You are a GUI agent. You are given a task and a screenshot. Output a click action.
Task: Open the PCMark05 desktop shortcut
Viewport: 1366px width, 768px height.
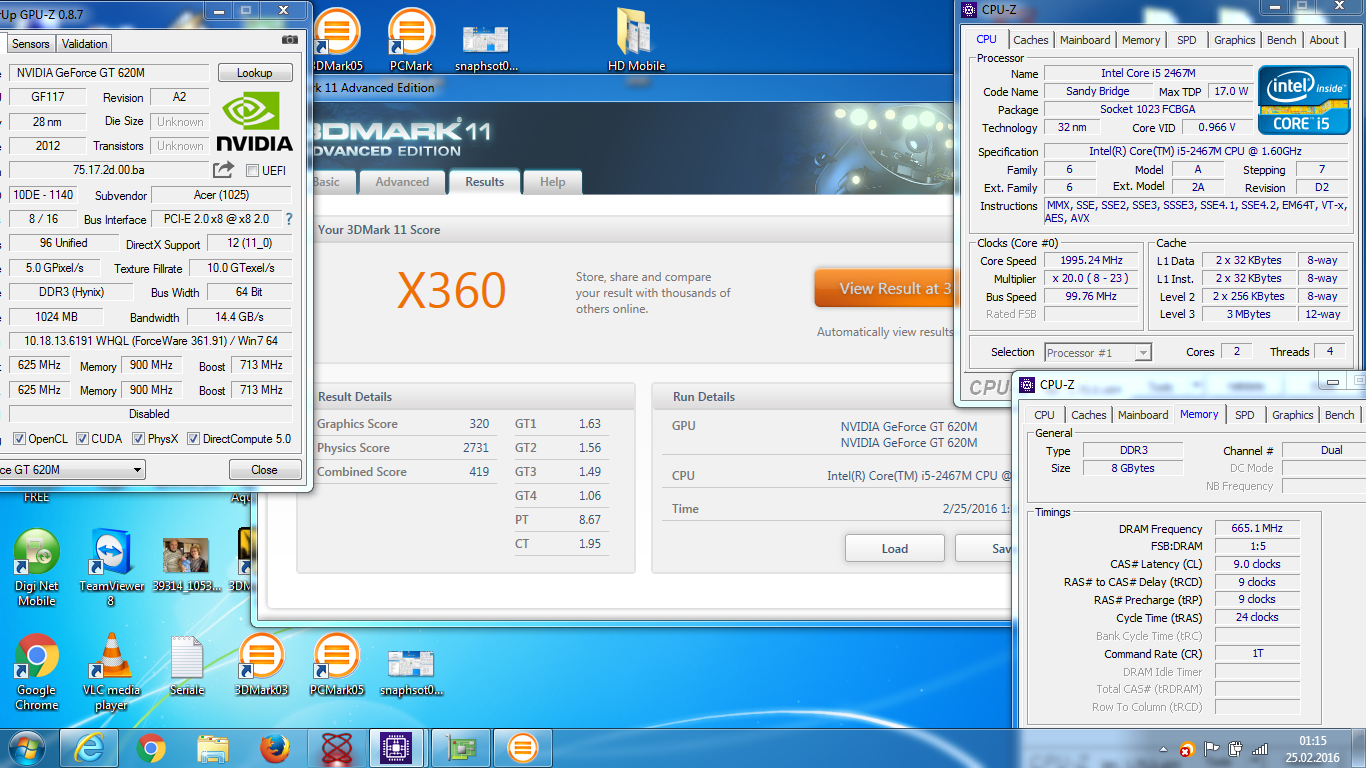[x=337, y=665]
